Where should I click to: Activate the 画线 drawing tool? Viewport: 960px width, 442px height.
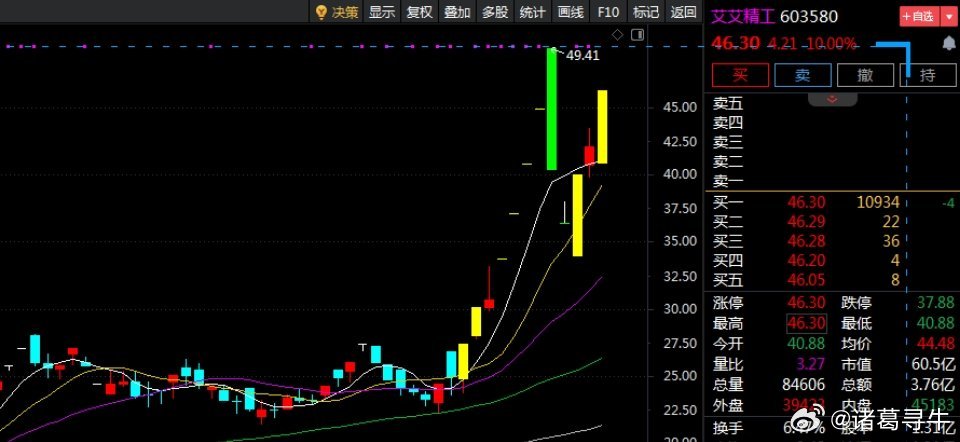[571, 12]
